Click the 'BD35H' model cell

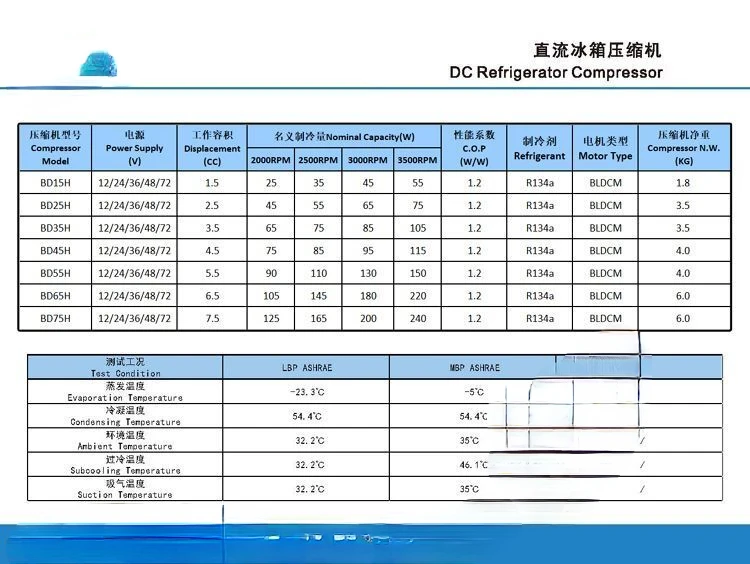pyautogui.click(x=55, y=228)
